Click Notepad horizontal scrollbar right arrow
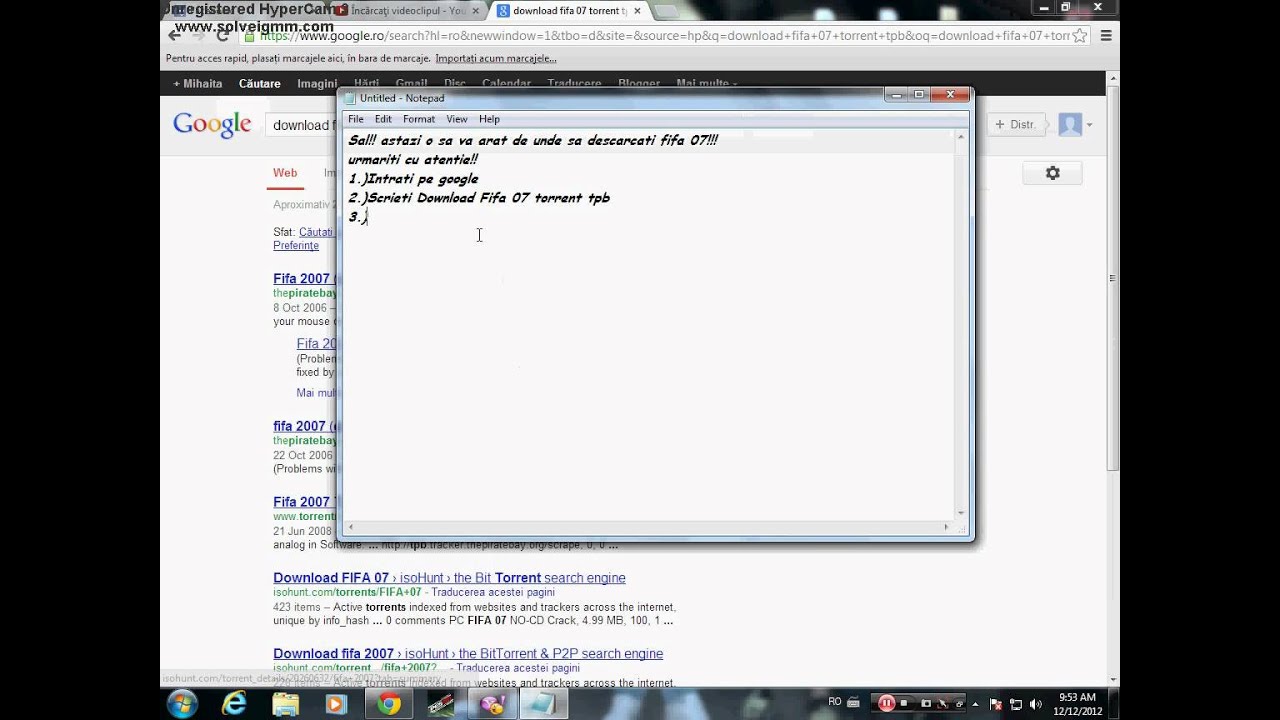The width and height of the screenshot is (1280, 720). pos(946,527)
